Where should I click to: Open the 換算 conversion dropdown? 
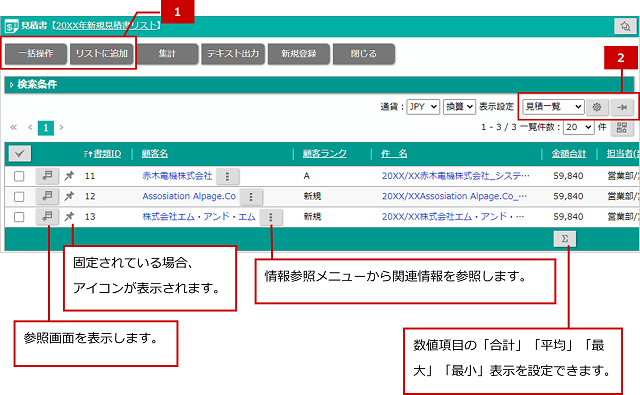pos(459,107)
